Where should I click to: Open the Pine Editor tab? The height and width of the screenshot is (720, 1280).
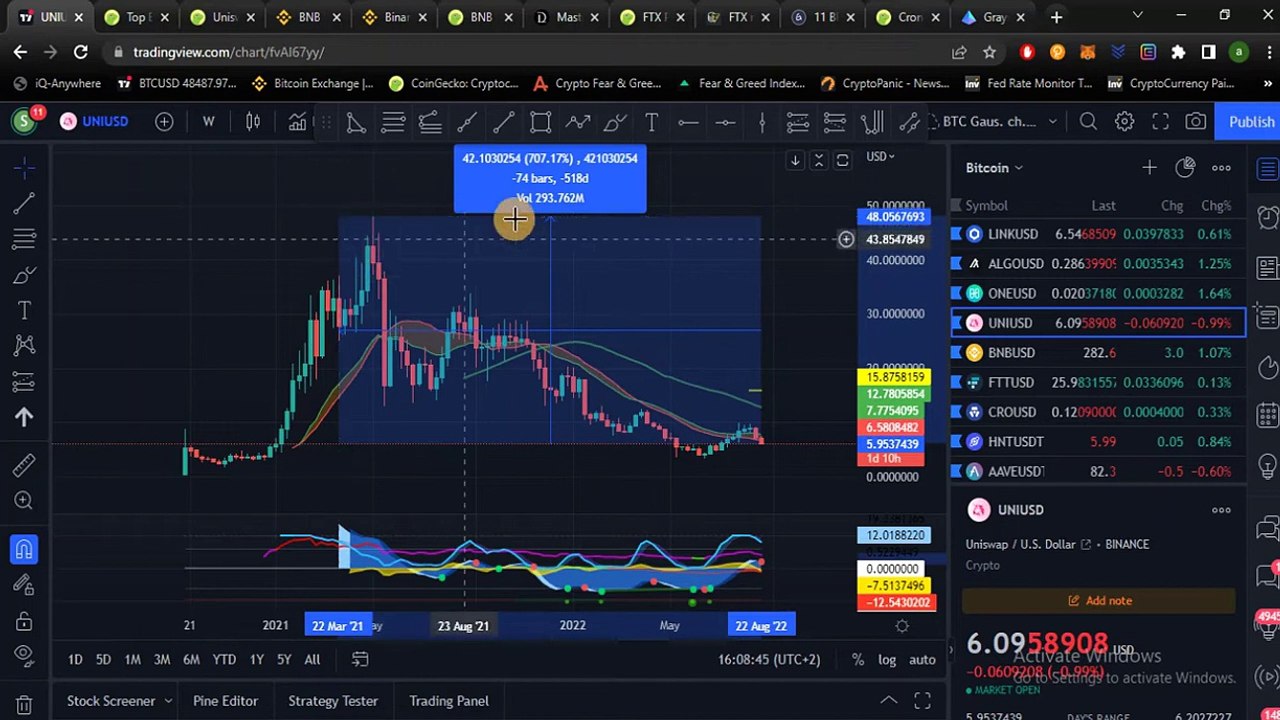[225, 701]
